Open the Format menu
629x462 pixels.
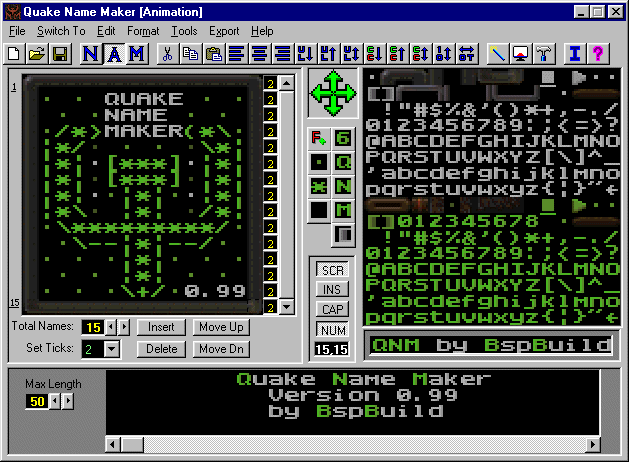pyautogui.click(x=143, y=31)
